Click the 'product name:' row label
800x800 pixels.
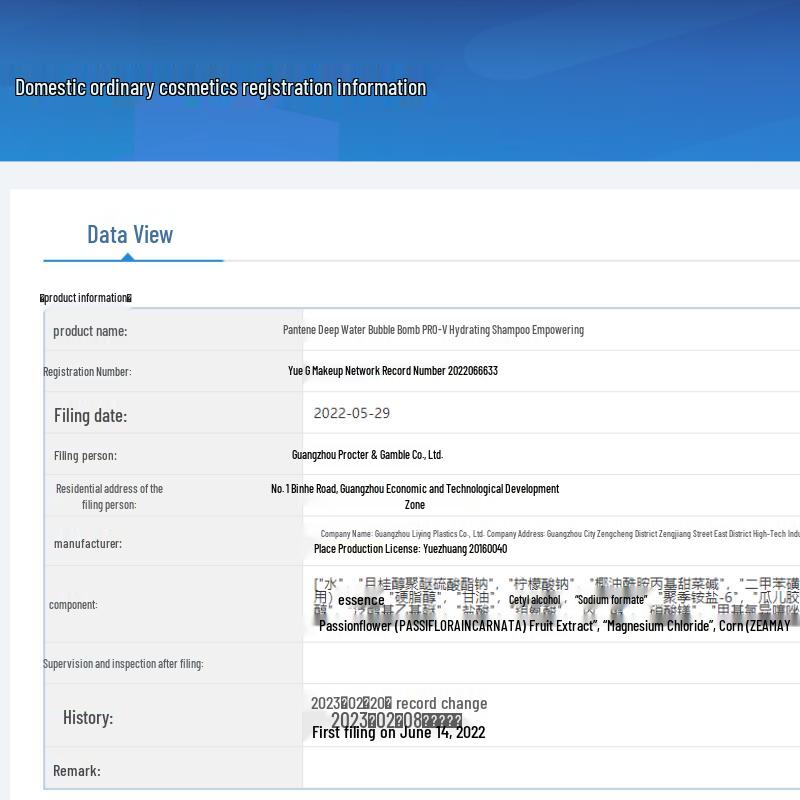pos(90,331)
